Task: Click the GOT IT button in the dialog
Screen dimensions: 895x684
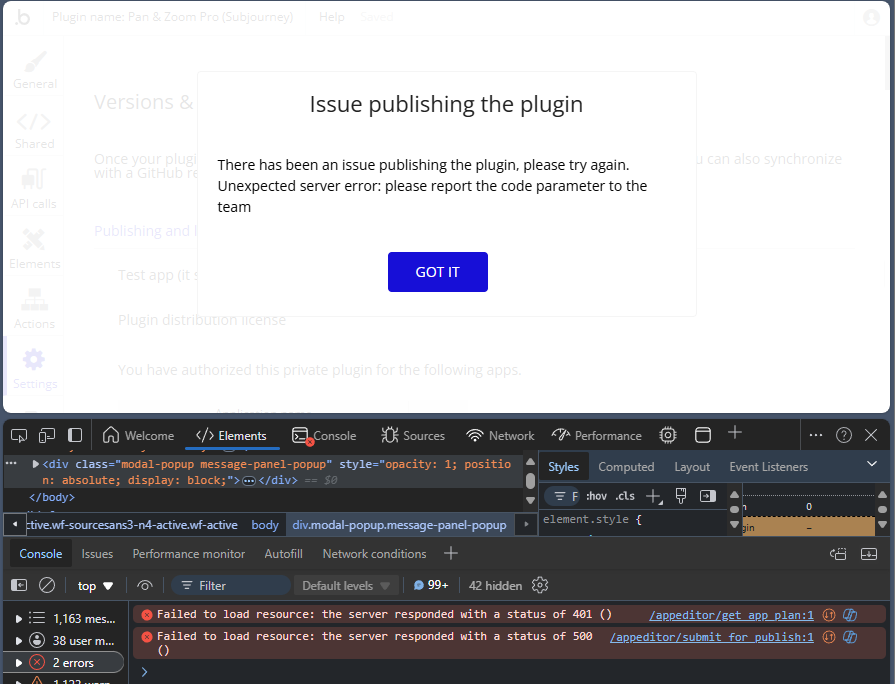Action: click(437, 271)
